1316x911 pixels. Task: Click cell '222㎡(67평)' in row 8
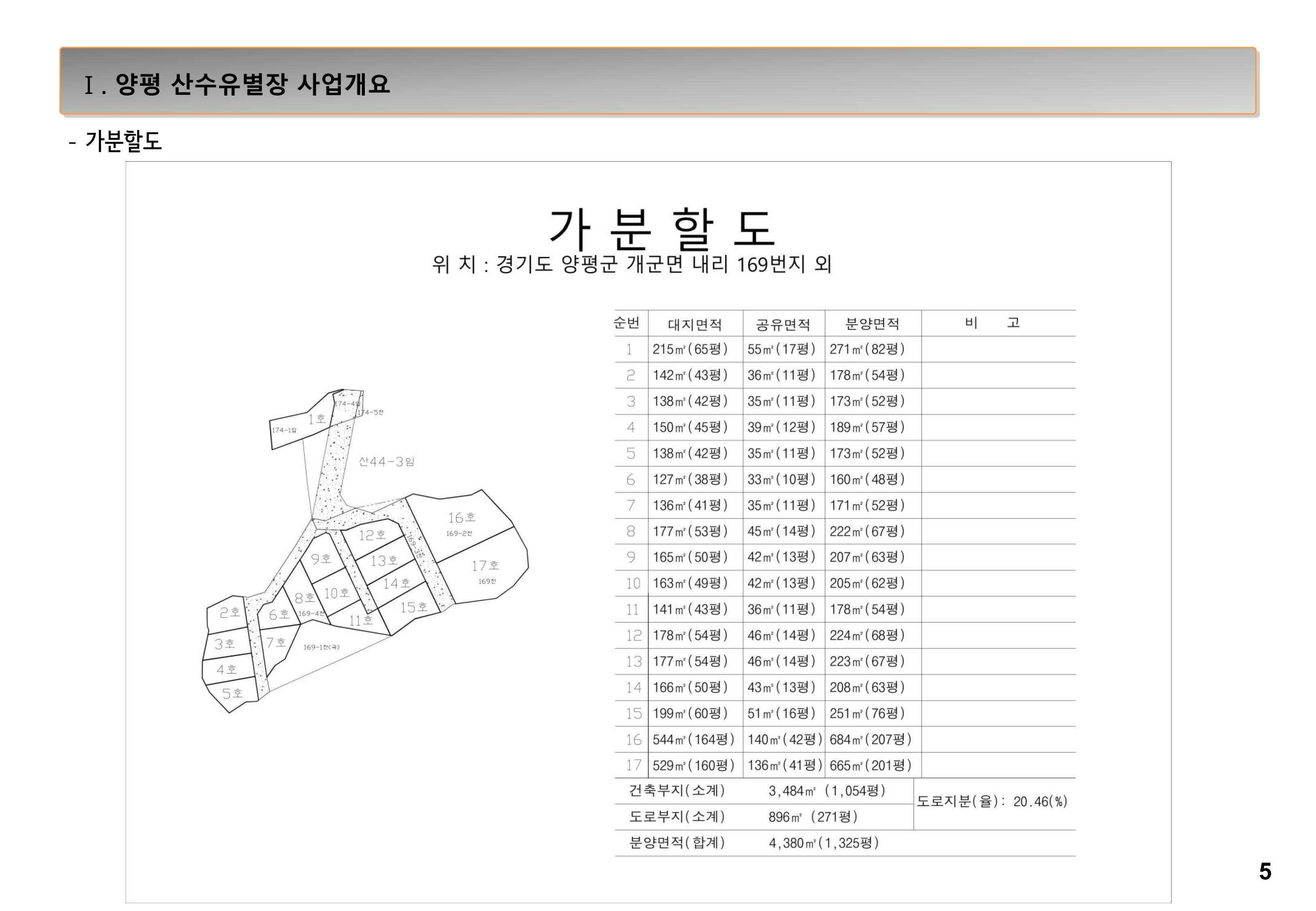click(x=867, y=531)
